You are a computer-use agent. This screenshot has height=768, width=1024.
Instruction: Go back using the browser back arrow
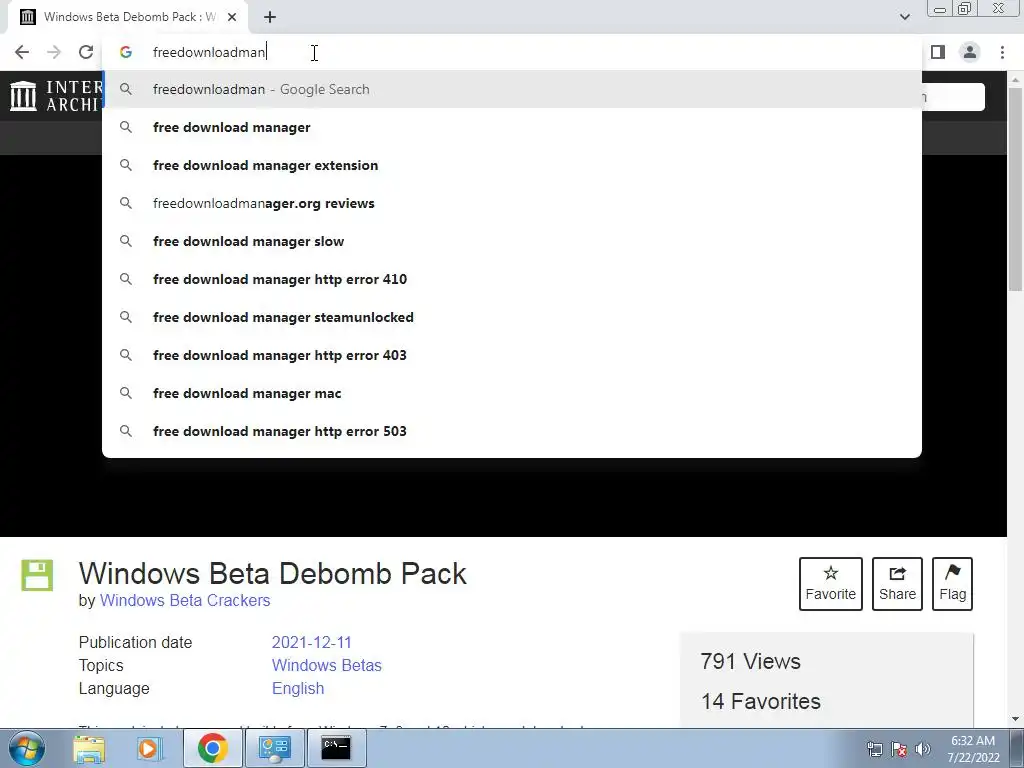(22, 52)
